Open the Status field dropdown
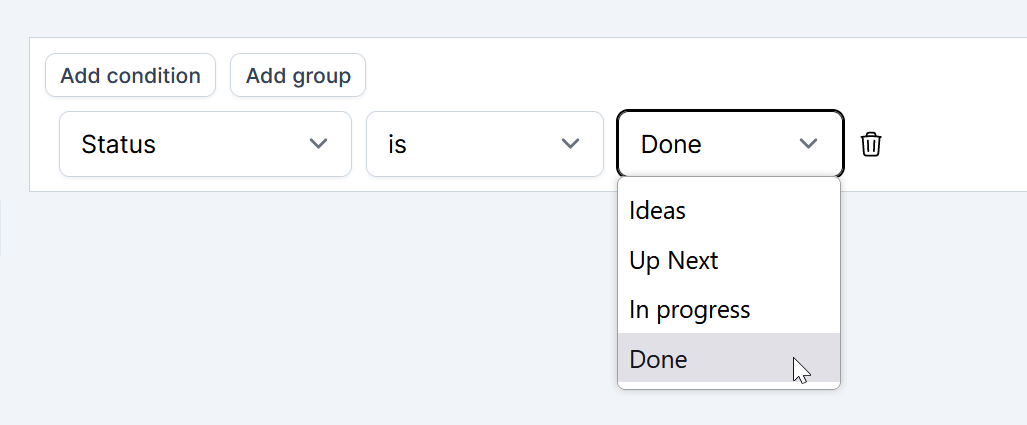This screenshot has height=425, width=1027. tap(205, 144)
